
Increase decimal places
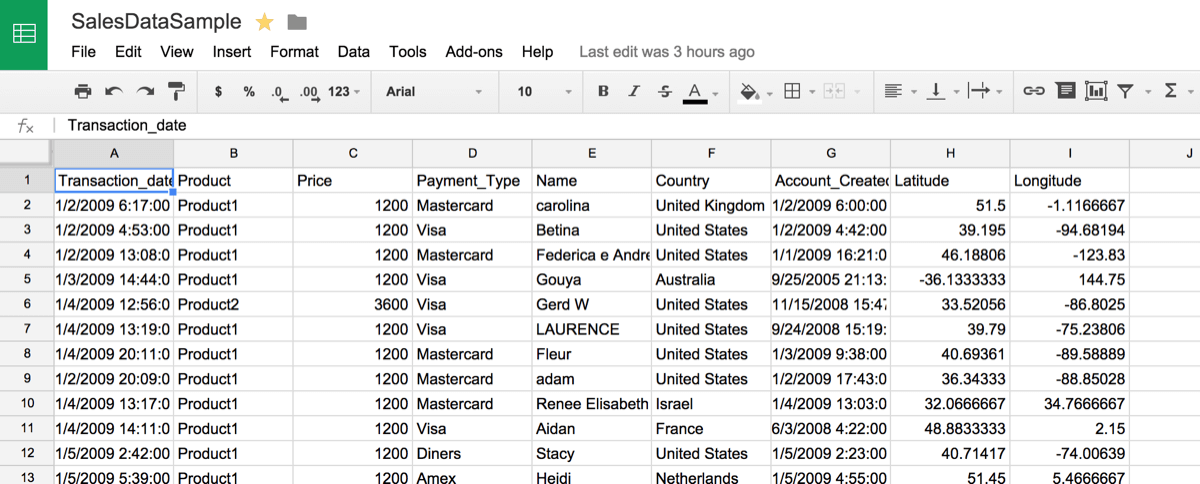[309, 92]
